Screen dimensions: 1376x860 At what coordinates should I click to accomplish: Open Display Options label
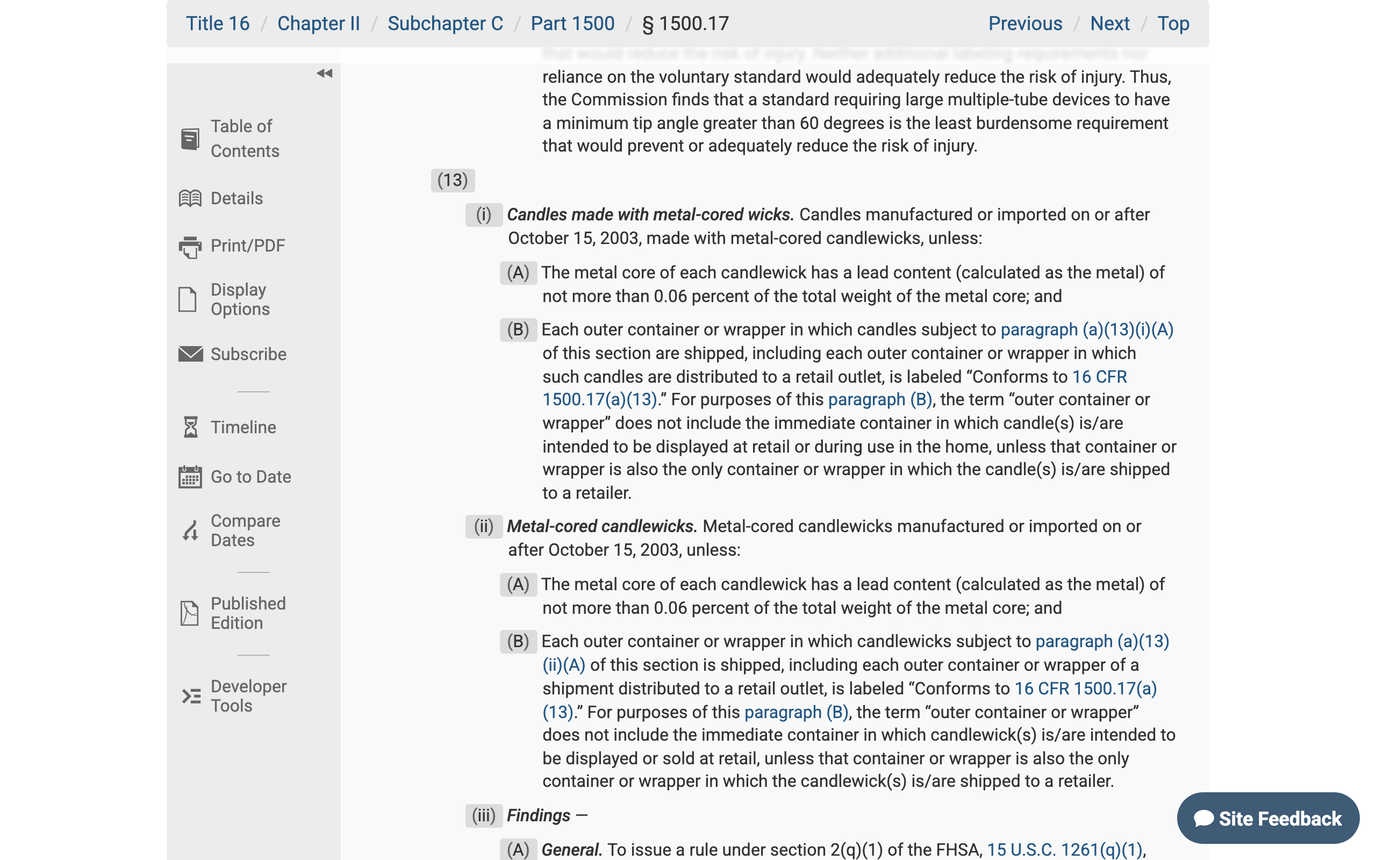(x=240, y=299)
